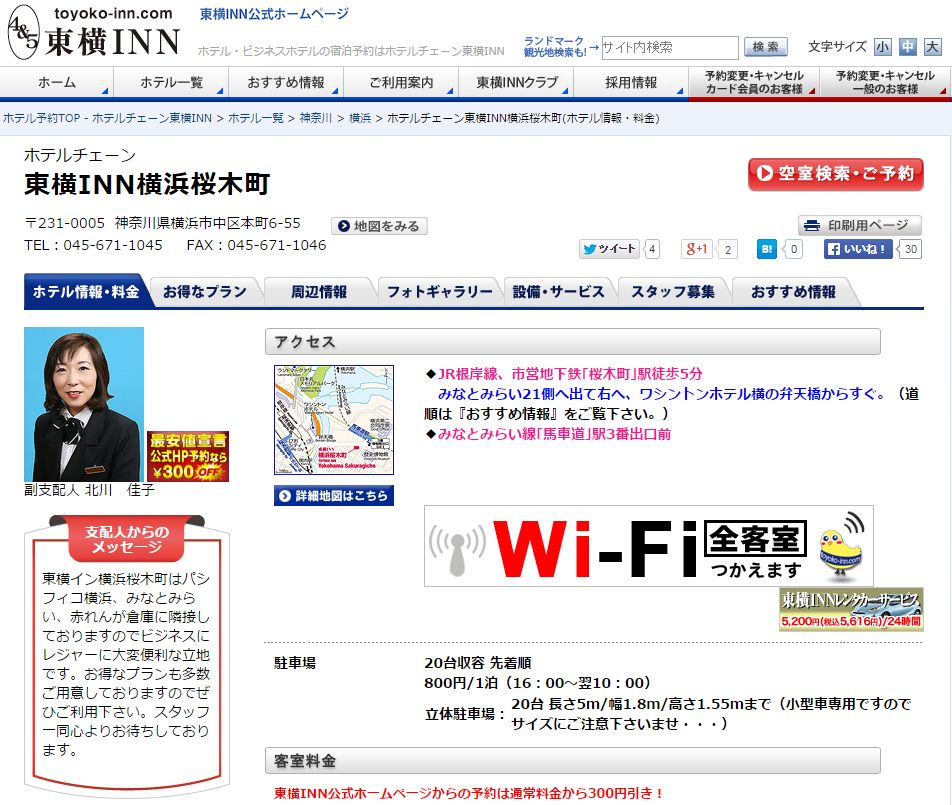The width and height of the screenshot is (952, 805).
Task: Open the おすすめ情報 top navigation menu
Action: [x=286, y=82]
